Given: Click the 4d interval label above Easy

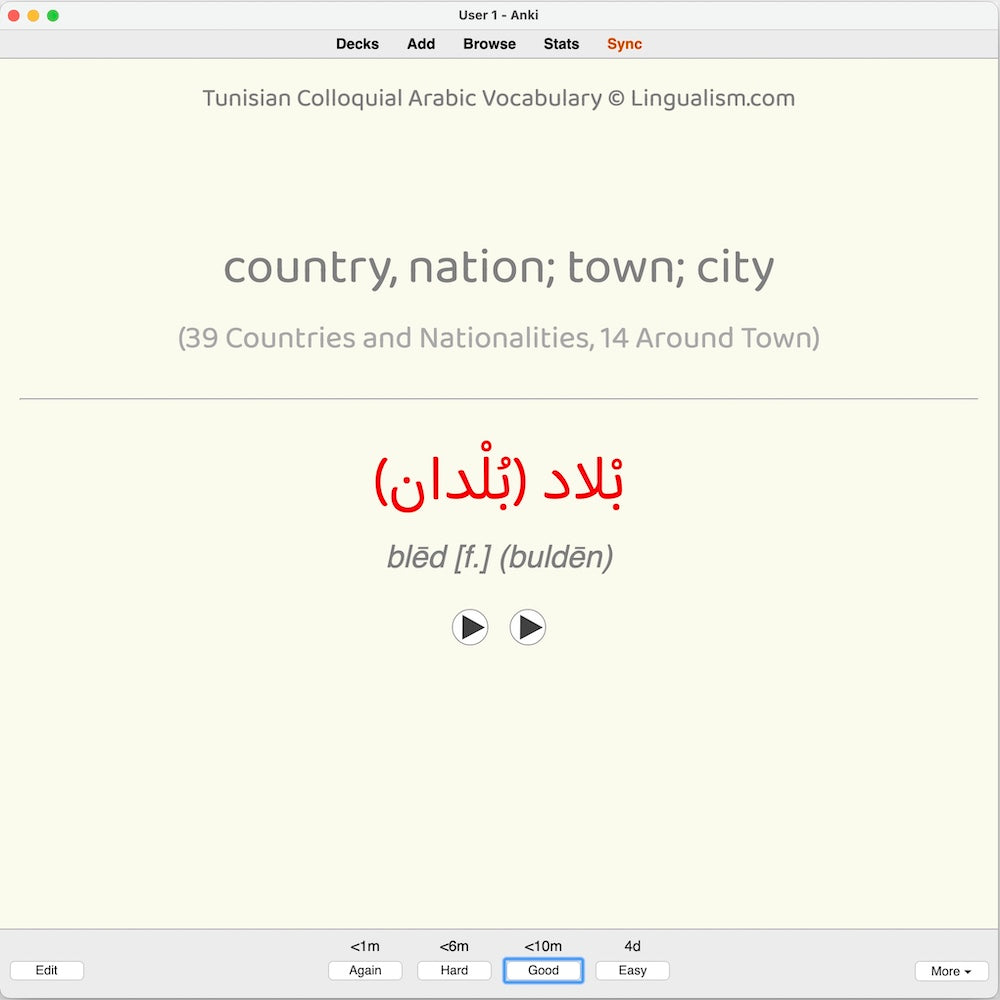Looking at the screenshot, I should pos(632,945).
